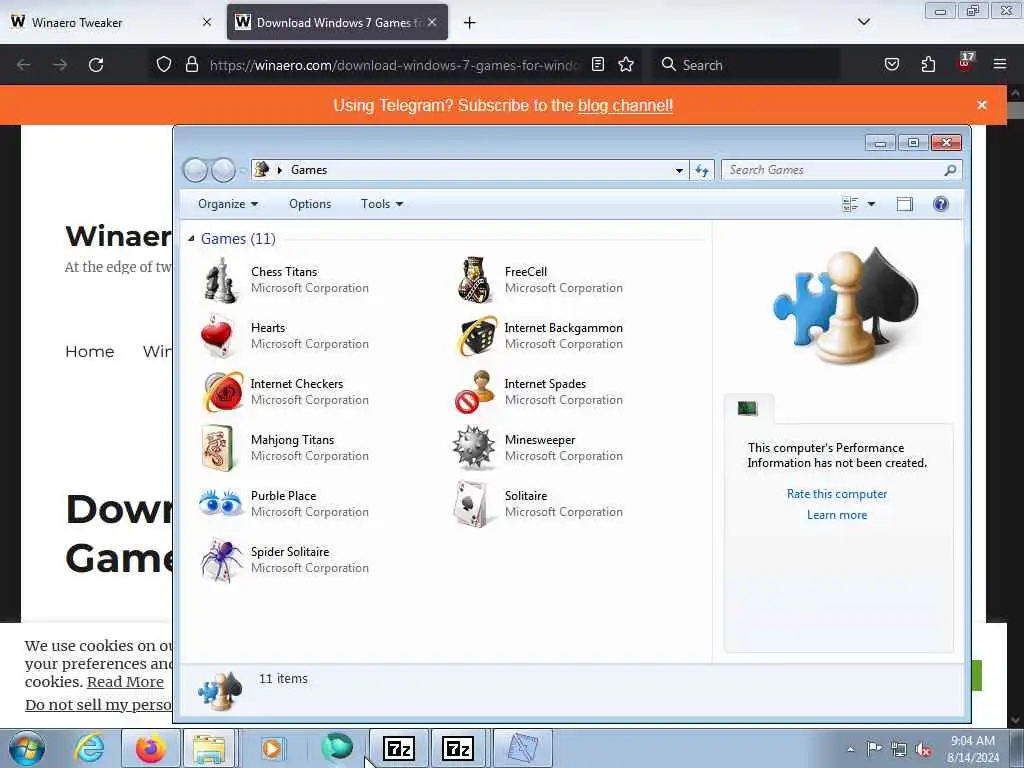The image size is (1024, 768).
Task: Open Windows Explorer from taskbar
Action: [209, 748]
